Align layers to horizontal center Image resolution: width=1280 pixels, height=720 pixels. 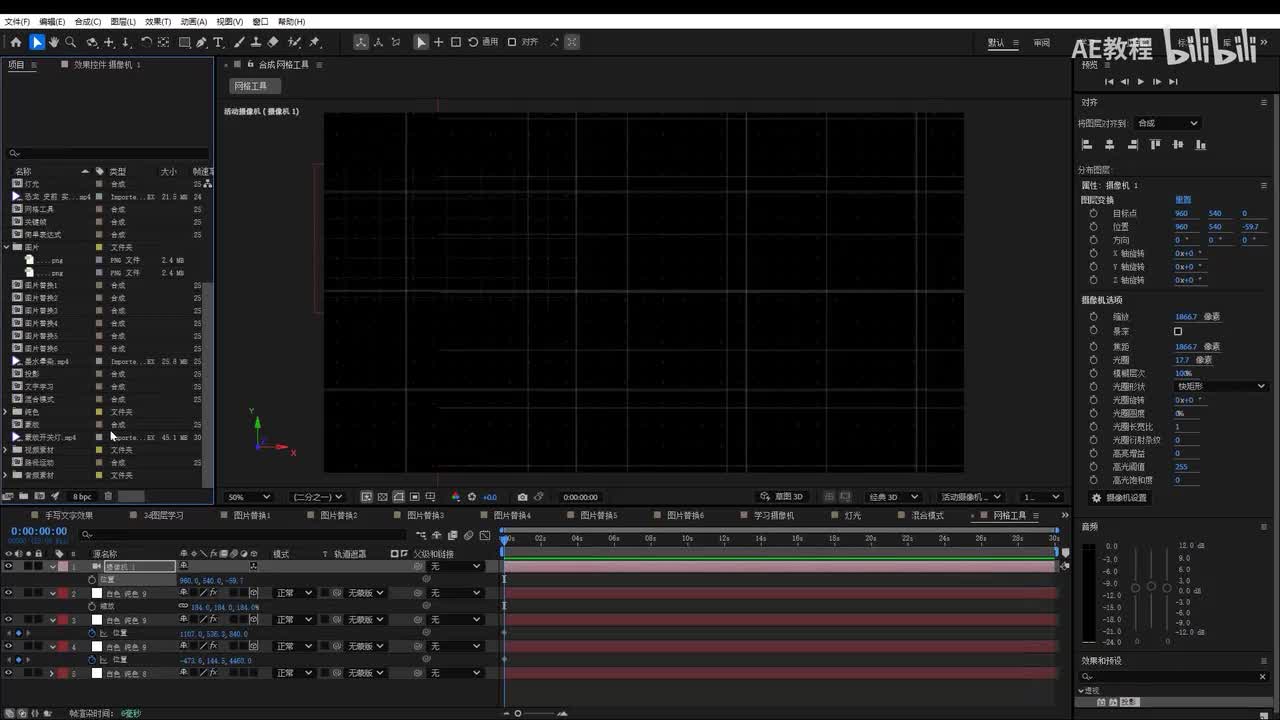[1110, 144]
